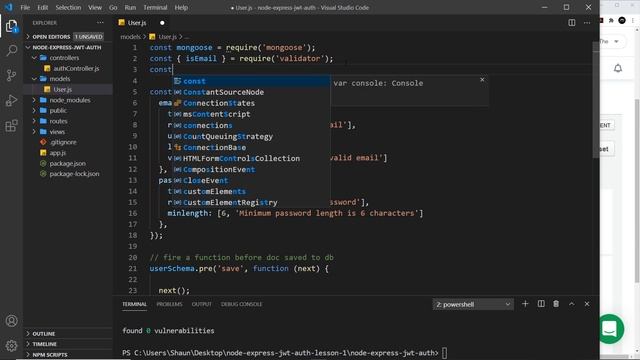640x360 pixels.
Task: Close the terminal panel
Action: tap(587, 304)
